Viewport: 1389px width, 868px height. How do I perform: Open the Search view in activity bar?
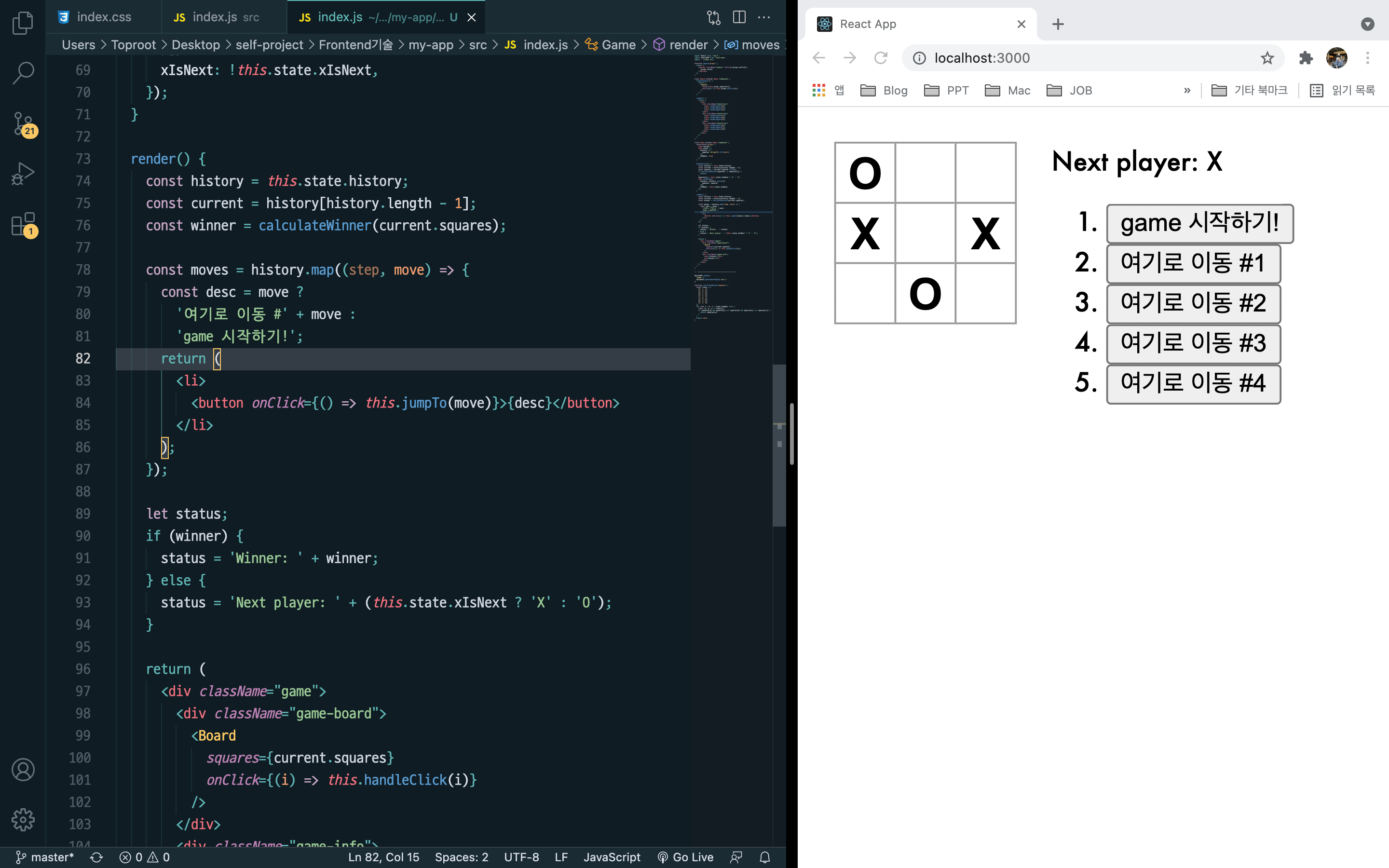(x=23, y=73)
